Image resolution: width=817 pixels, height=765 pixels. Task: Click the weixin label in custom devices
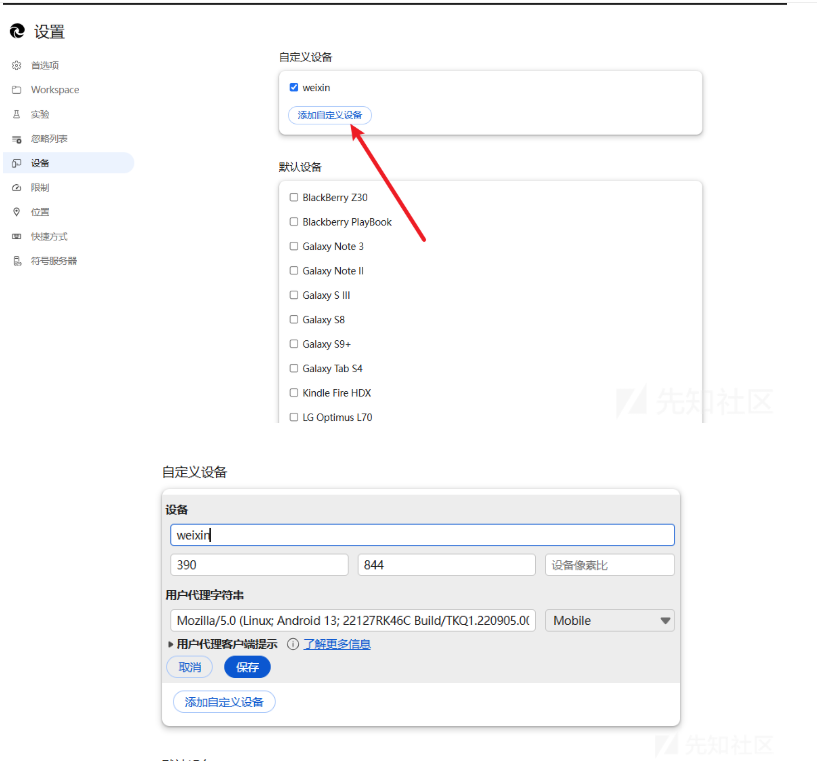(x=316, y=88)
